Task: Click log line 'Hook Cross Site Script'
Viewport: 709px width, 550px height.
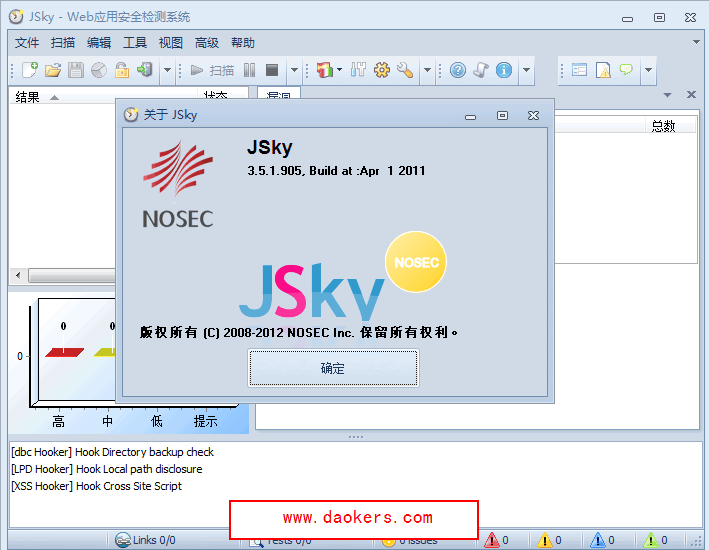Action: point(96,486)
